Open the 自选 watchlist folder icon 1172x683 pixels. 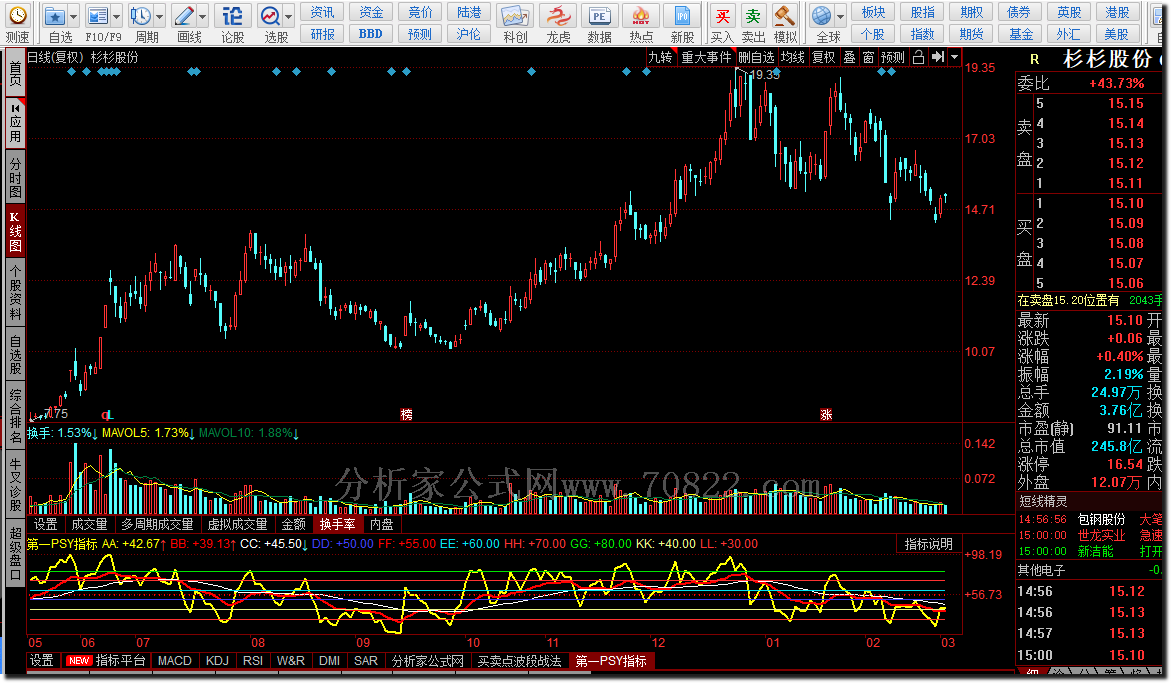point(55,16)
